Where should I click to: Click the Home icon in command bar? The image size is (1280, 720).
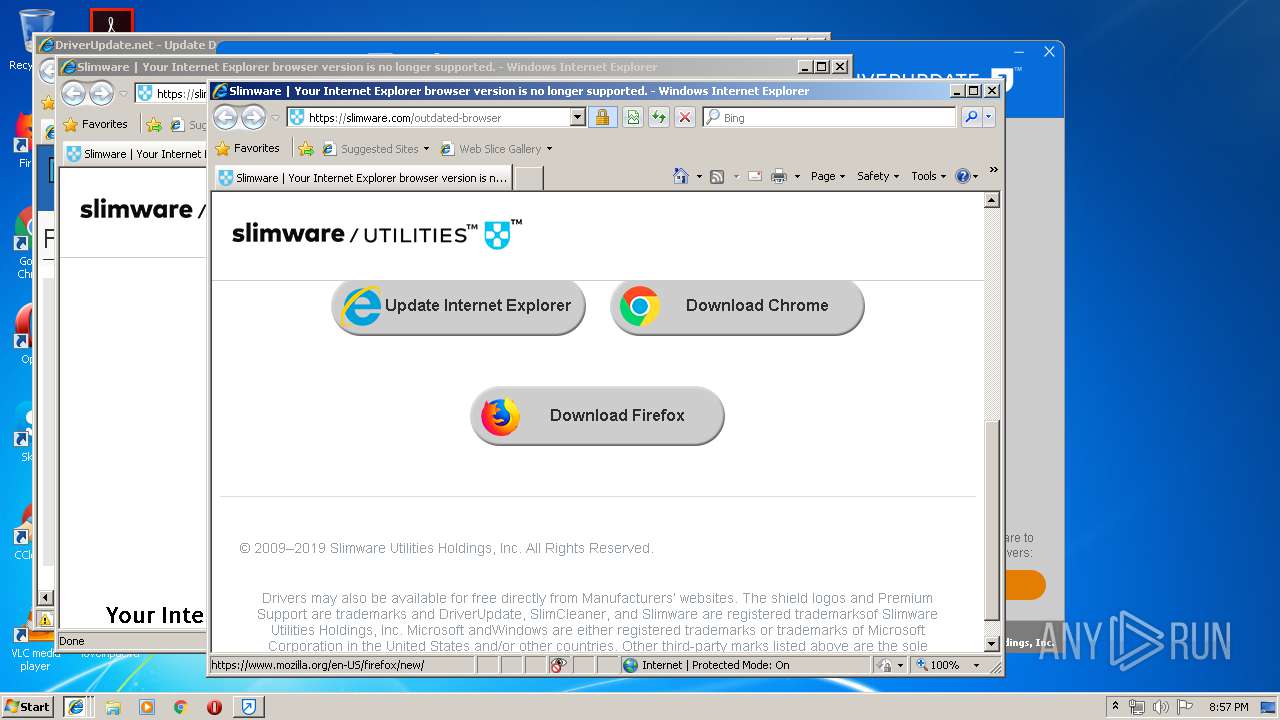tap(681, 176)
